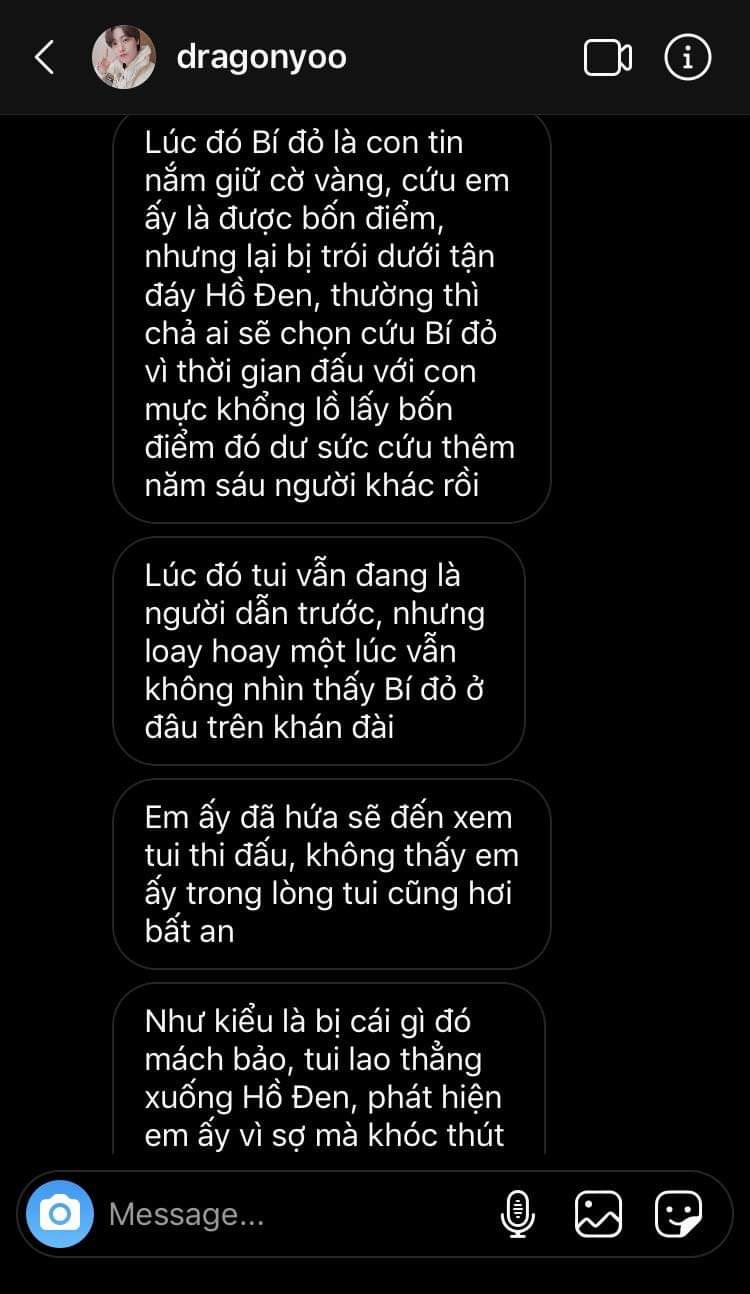Start a video call with dragonyoo

(x=607, y=57)
